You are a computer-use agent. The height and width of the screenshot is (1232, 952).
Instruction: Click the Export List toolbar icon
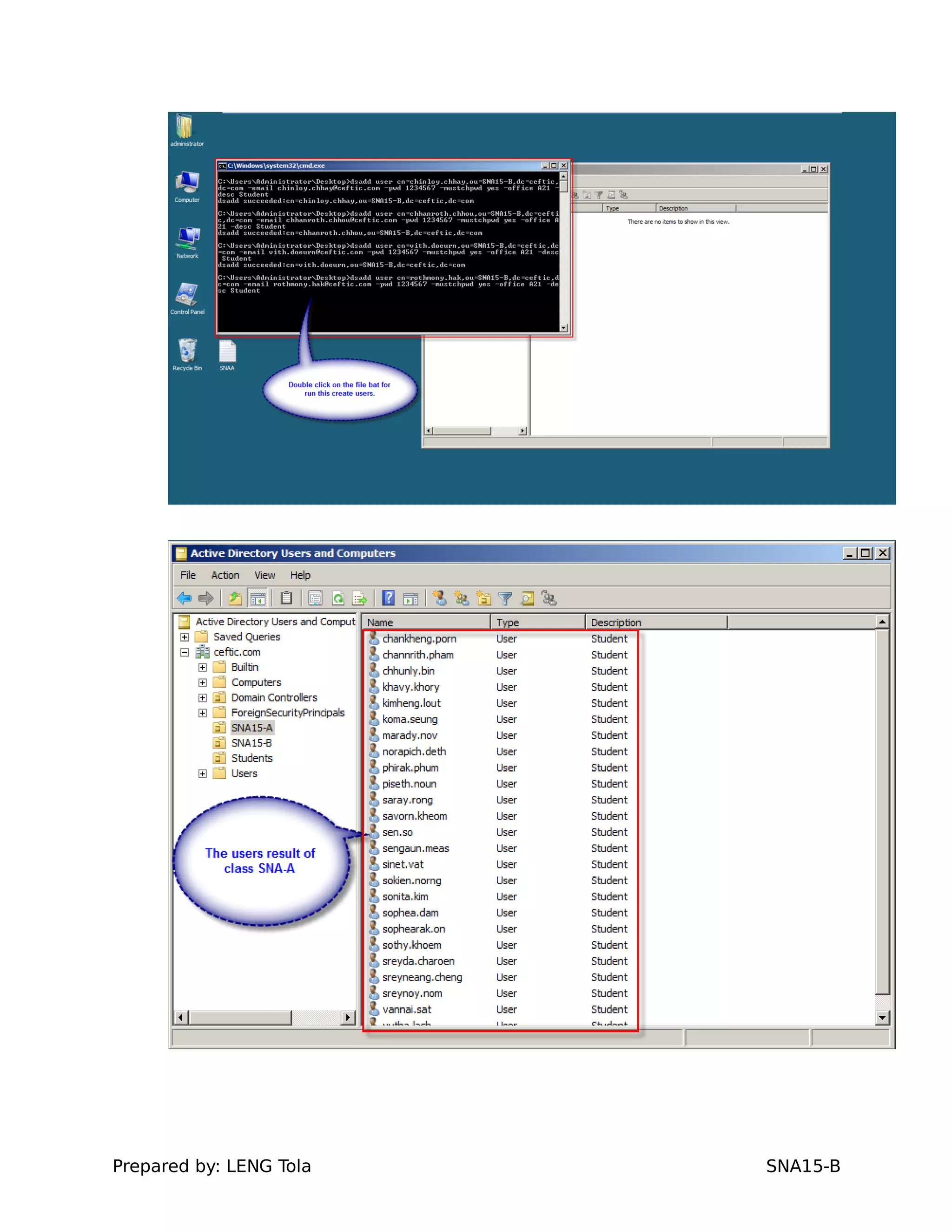pos(359,598)
